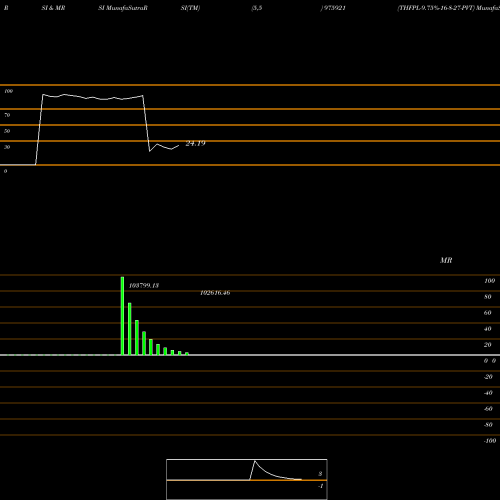The width and height of the screenshot is (500, 500).
Task: Click the header text SI MunafaSutraR
Action: (x=123, y=8)
